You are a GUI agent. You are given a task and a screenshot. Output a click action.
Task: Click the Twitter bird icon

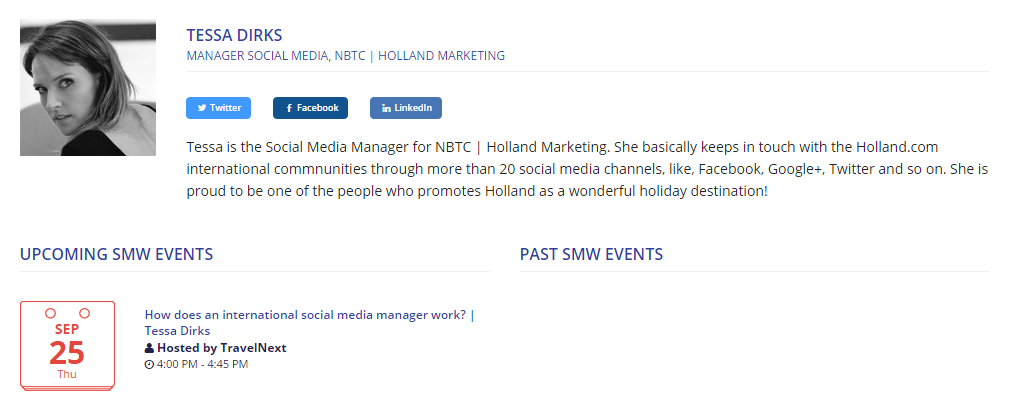pos(202,108)
